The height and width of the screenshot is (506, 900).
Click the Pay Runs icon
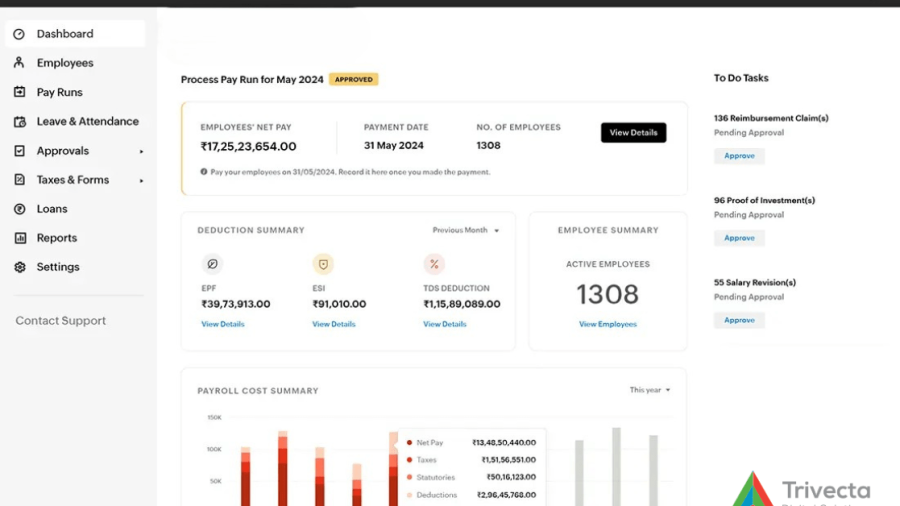point(19,92)
